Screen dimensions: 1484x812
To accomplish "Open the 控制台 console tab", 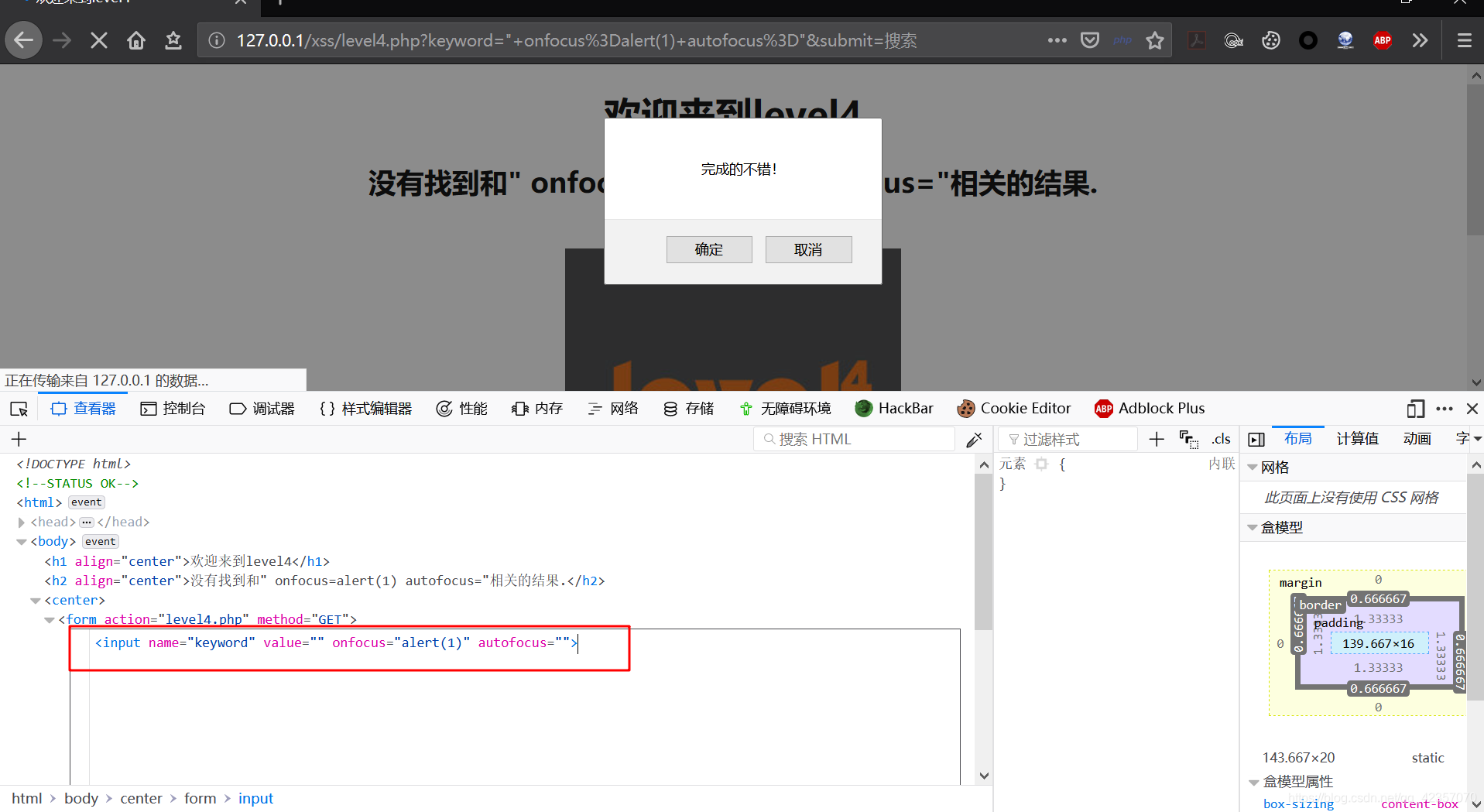I will 173,409.
